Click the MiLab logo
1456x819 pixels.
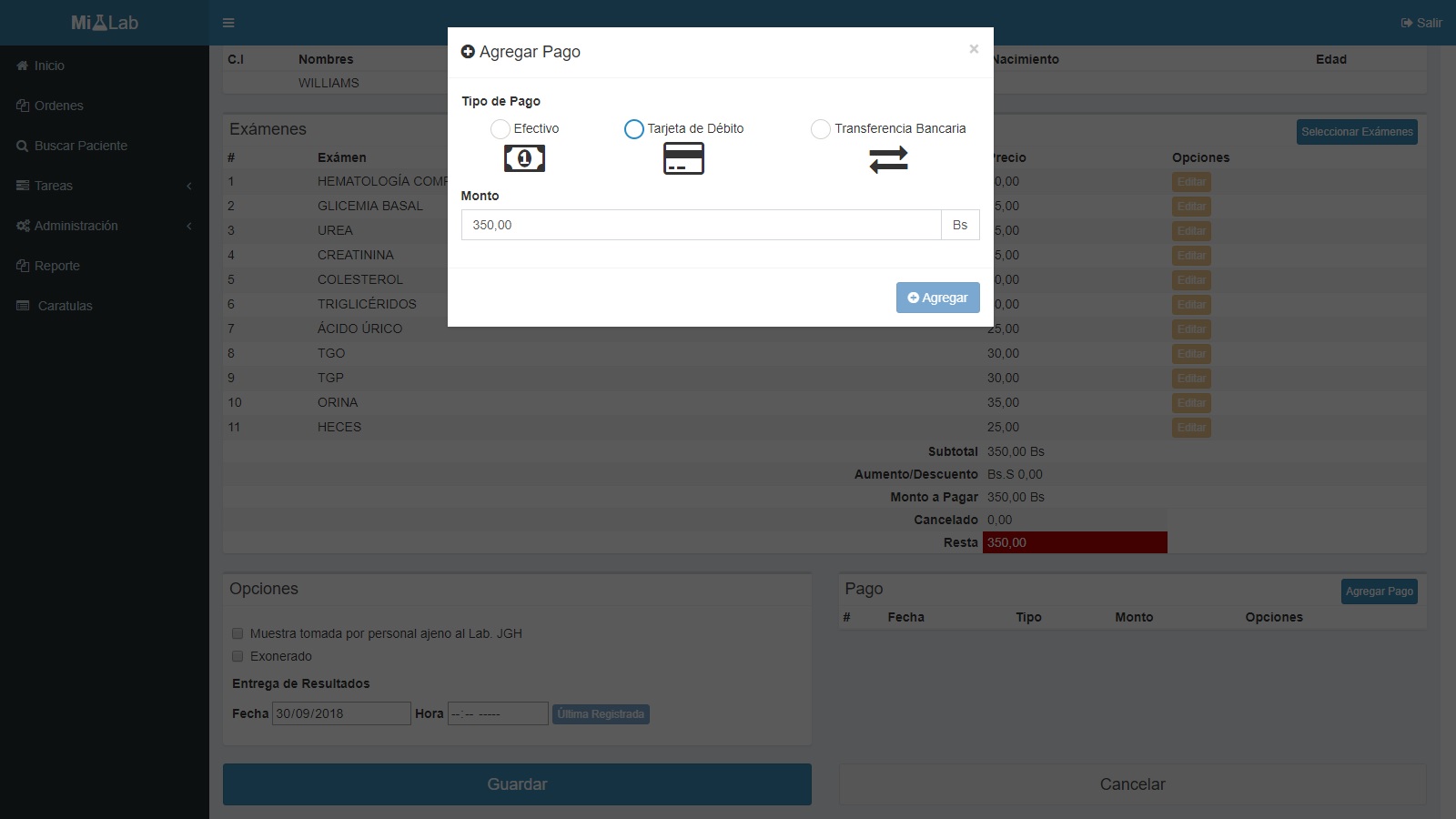pos(105,23)
